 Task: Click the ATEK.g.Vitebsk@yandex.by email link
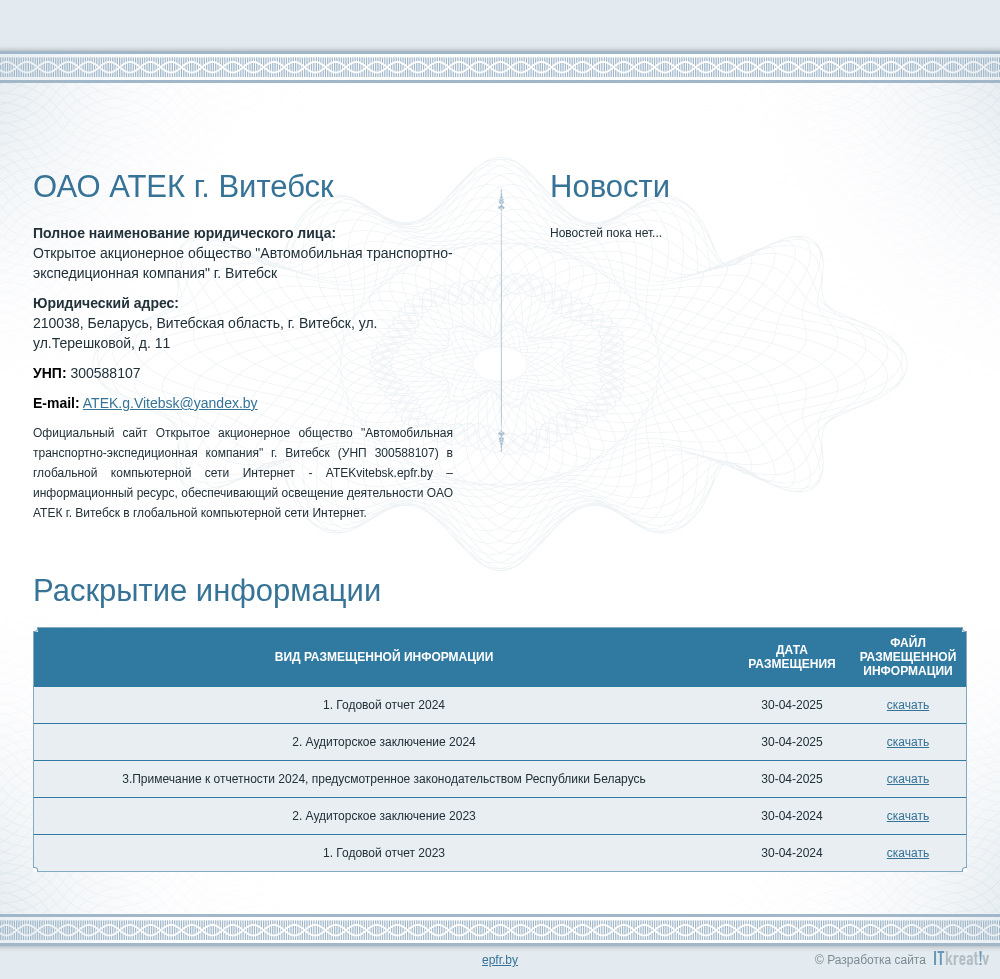coord(170,403)
